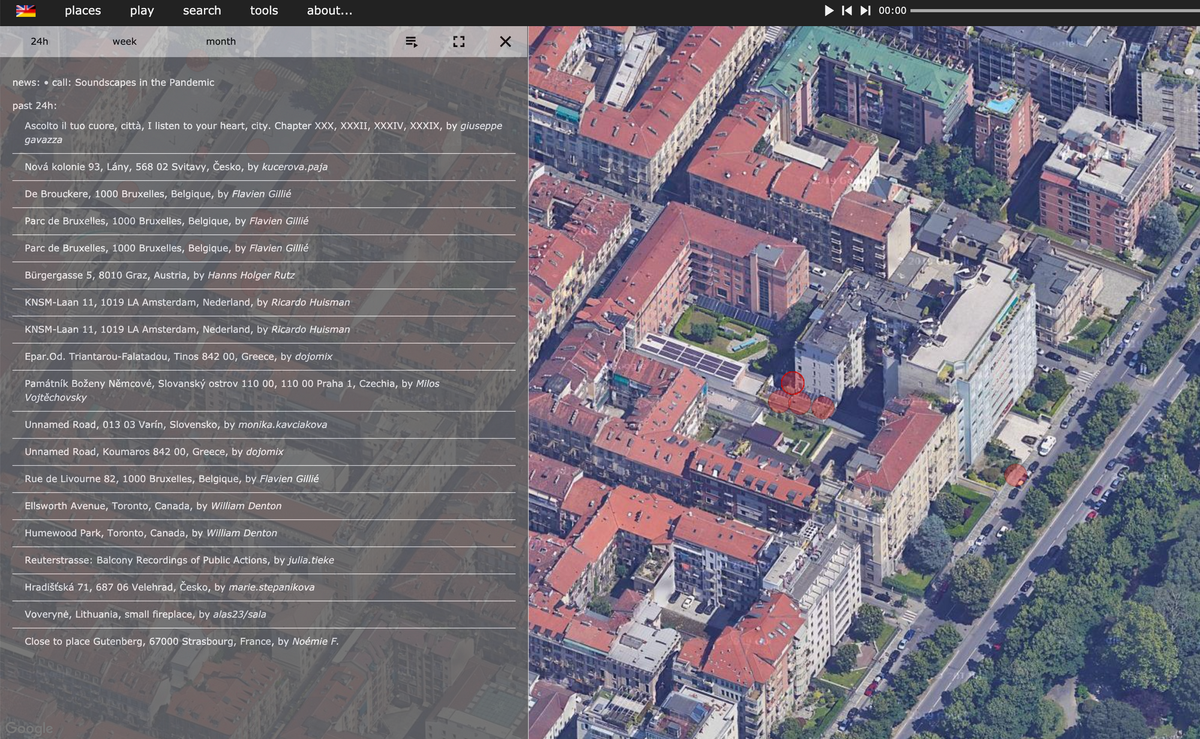Open the places menu
Screen dimensions: 1200x739
(x=83, y=11)
